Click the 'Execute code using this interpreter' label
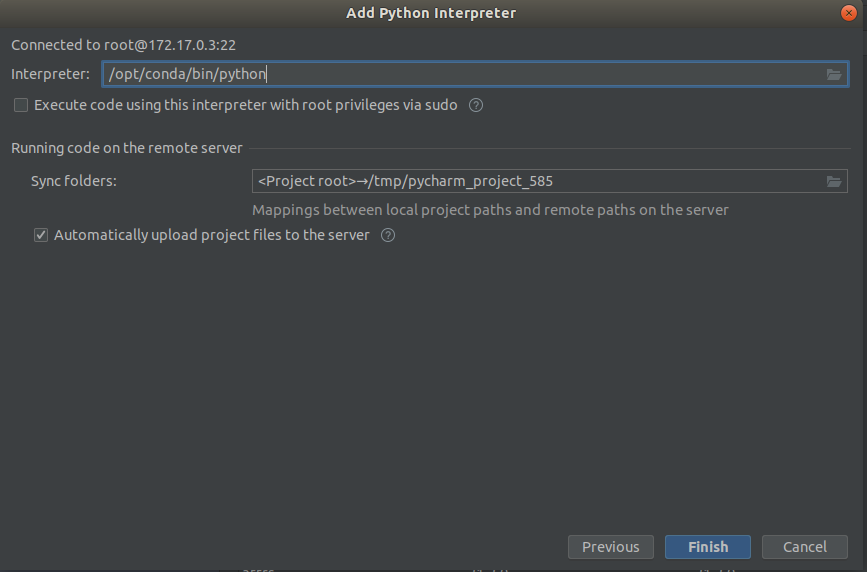Image resolution: width=867 pixels, height=572 pixels. [x=246, y=105]
